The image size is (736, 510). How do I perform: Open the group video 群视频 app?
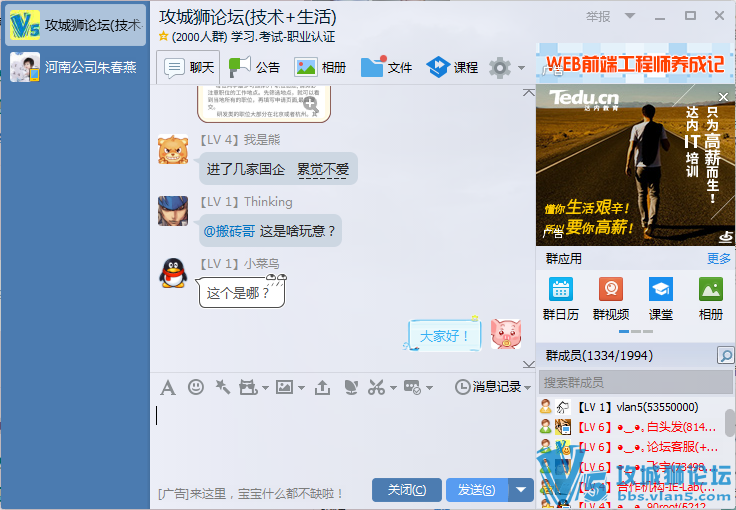(x=610, y=298)
